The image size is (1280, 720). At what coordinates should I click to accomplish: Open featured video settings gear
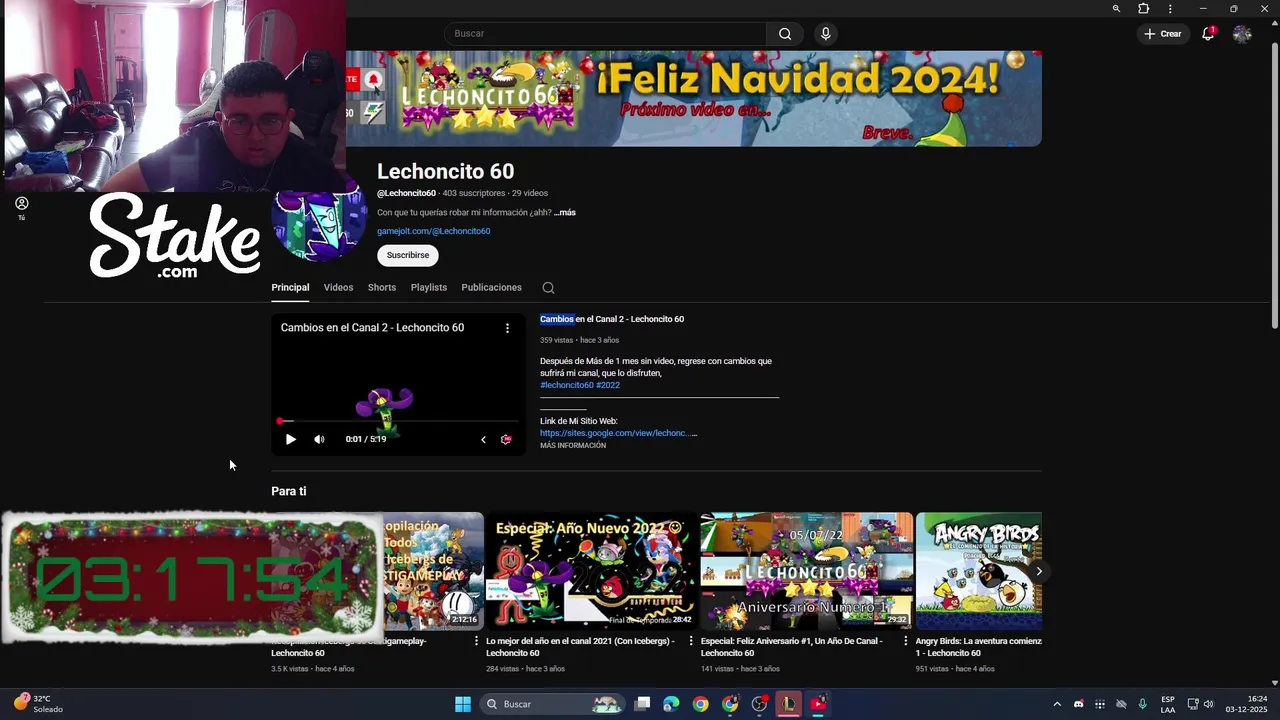tap(506, 439)
